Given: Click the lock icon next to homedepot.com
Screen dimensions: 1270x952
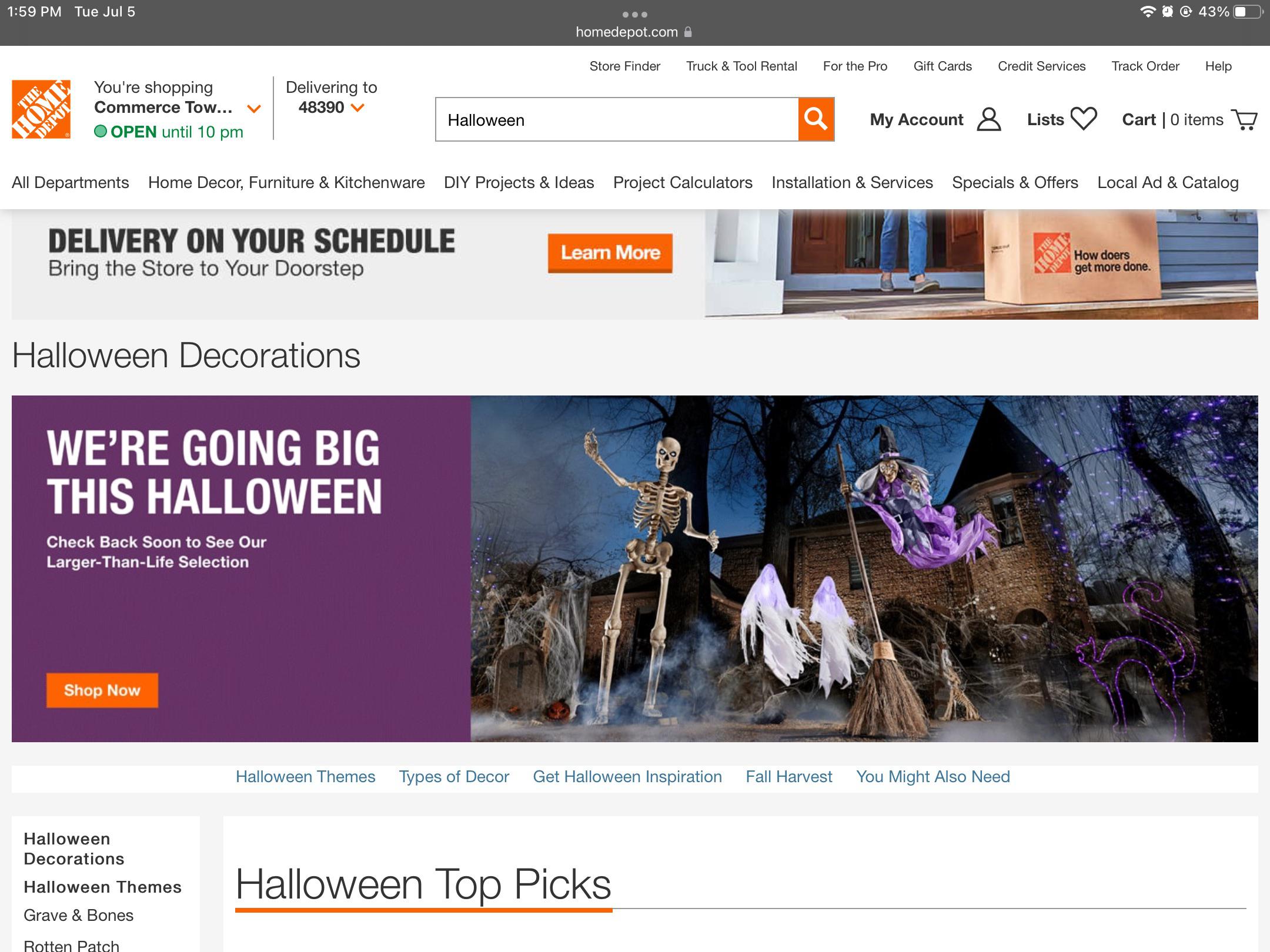Looking at the screenshot, I should tap(687, 32).
